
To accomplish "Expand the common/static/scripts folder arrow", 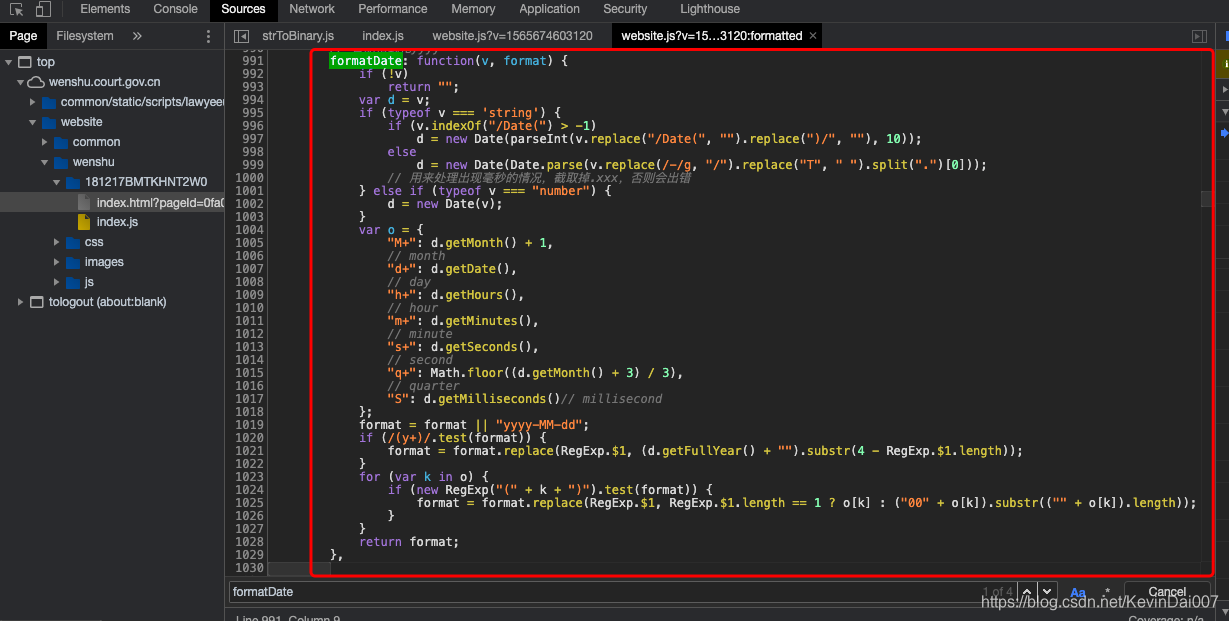I will (33, 102).
